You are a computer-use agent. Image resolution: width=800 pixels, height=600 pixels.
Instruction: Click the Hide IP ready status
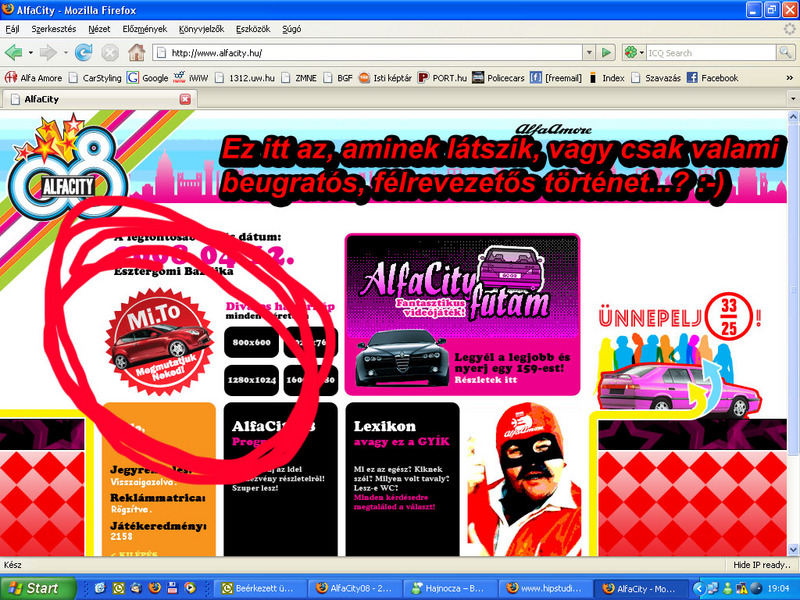coord(762,565)
